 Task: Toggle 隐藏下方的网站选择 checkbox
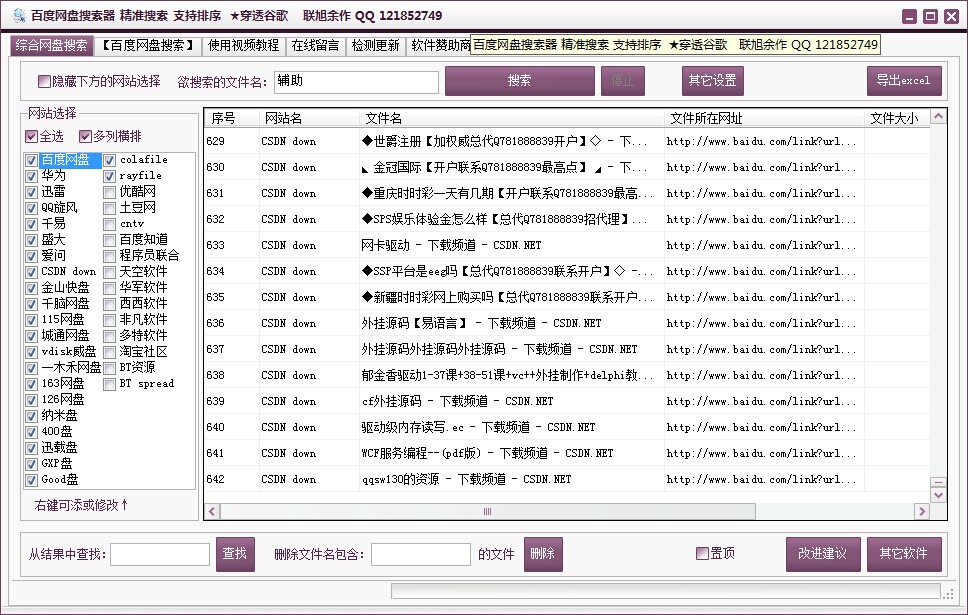44,81
